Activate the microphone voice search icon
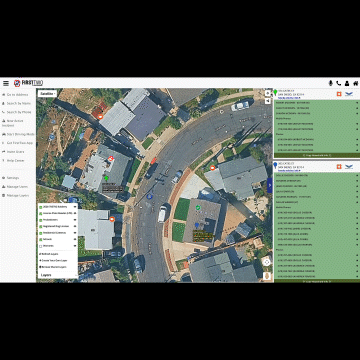Image resolution: width=360 pixels, height=360 pixels. click(x=331, y=83)
